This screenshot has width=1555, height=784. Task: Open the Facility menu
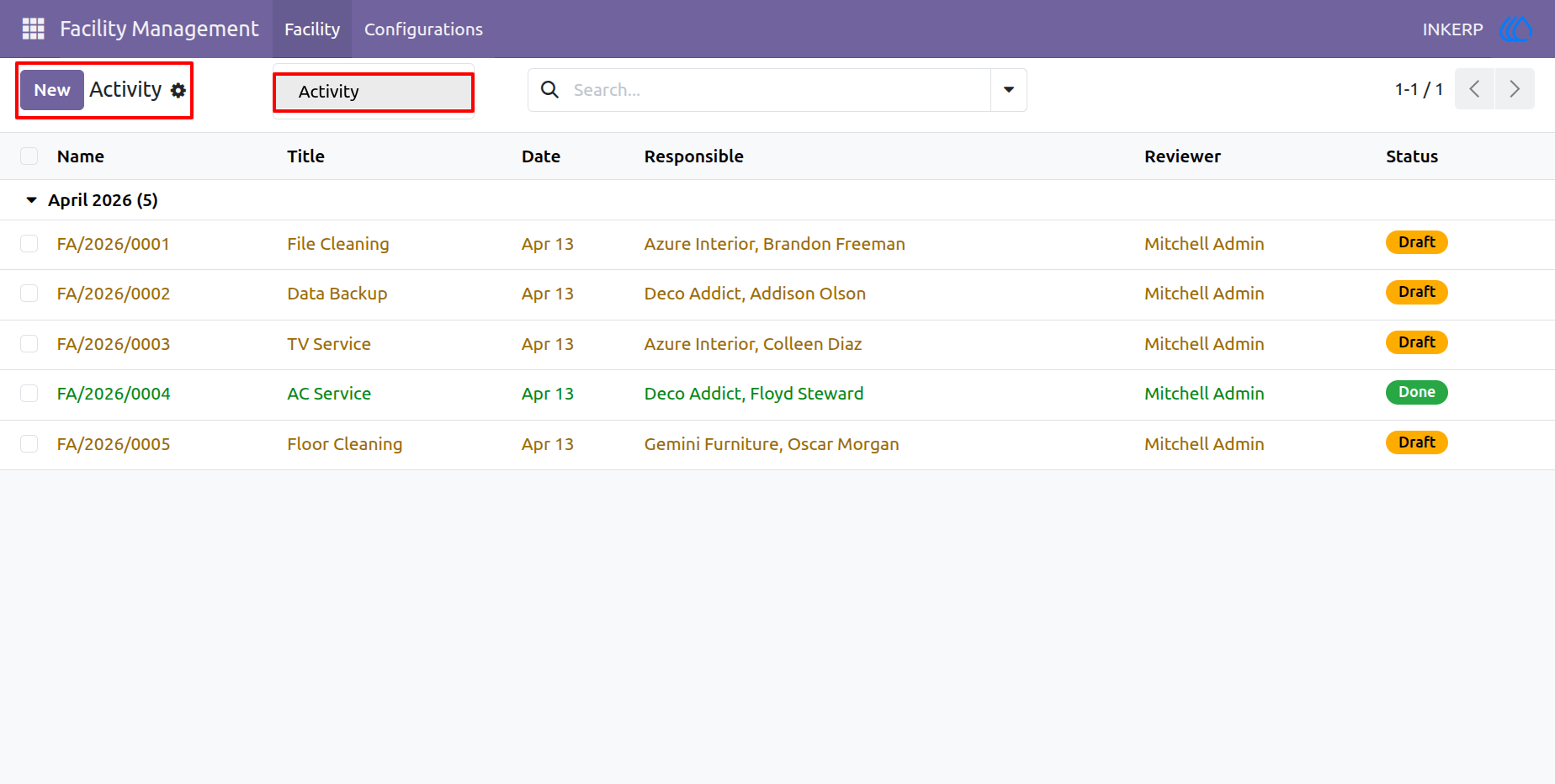(312, 29)
